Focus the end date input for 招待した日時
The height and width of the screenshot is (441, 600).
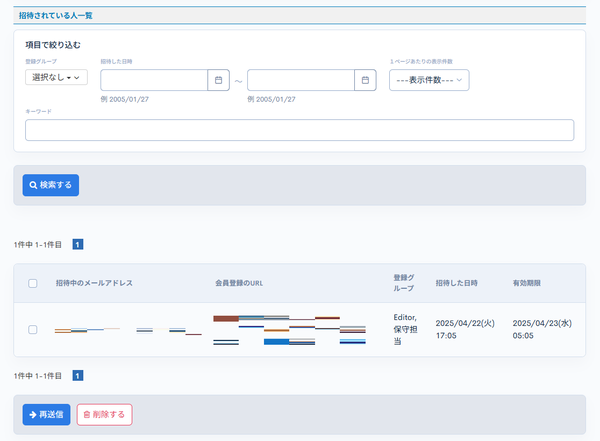(301, 80)
